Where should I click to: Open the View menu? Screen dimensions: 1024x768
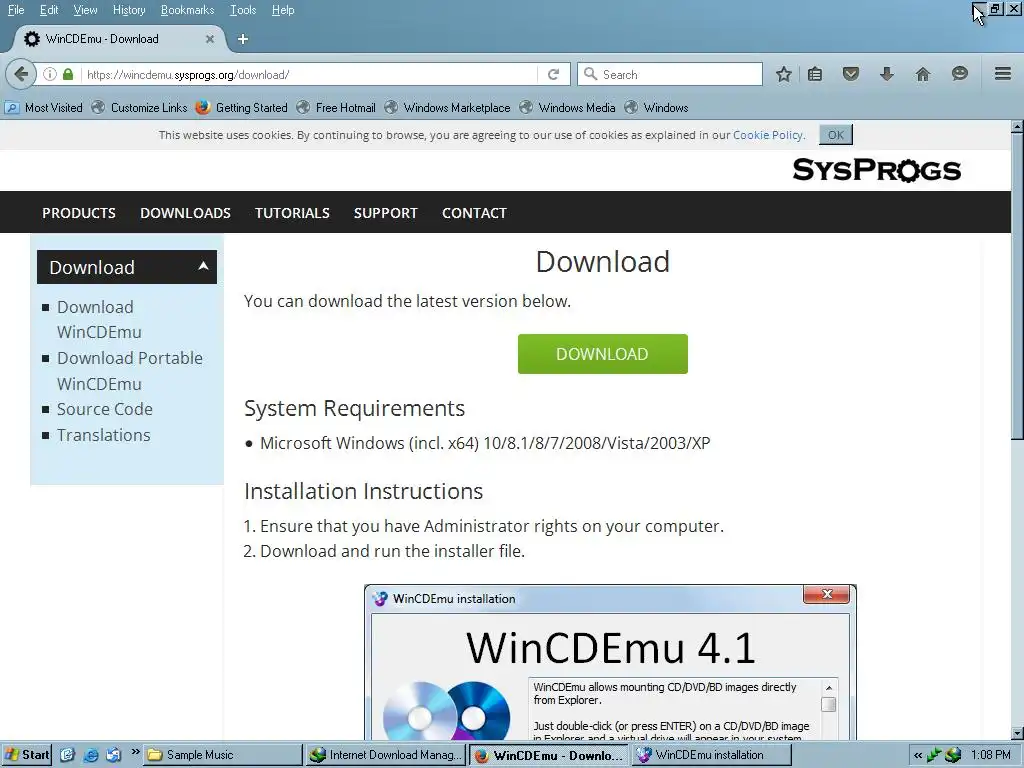[x=85, y=10]
